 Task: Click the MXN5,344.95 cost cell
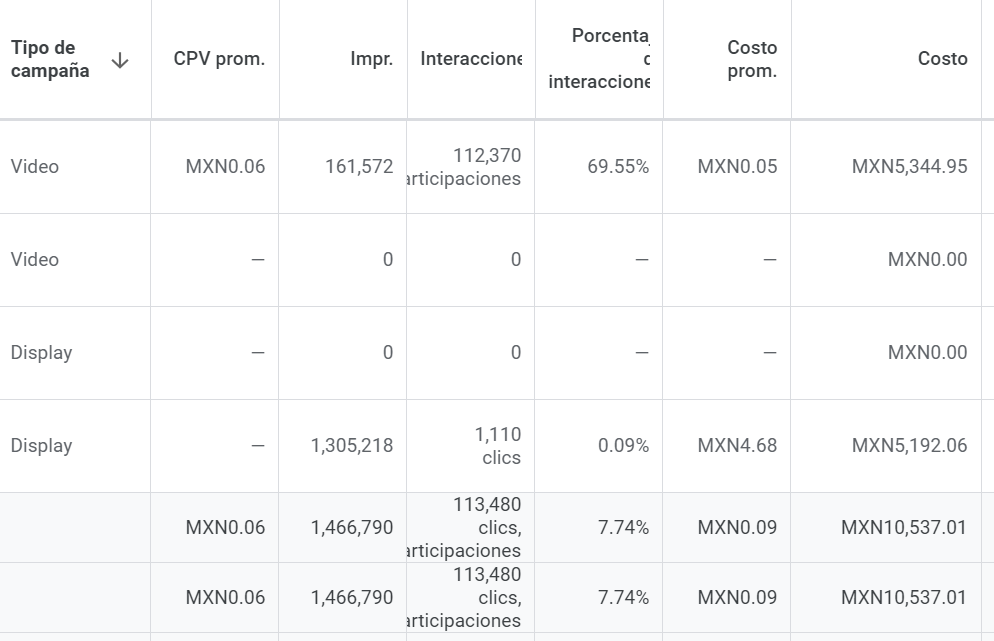(909, 167)
